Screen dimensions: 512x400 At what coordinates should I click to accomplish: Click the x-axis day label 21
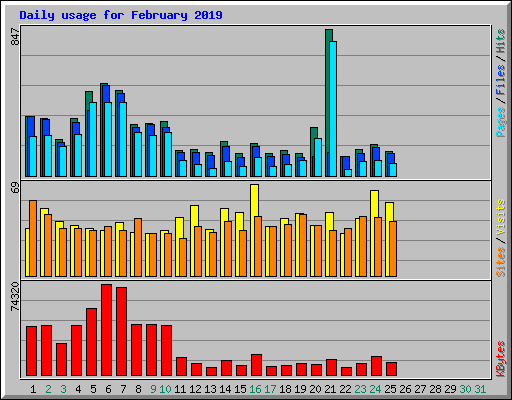pyautogui.click(x=330, y=389)
